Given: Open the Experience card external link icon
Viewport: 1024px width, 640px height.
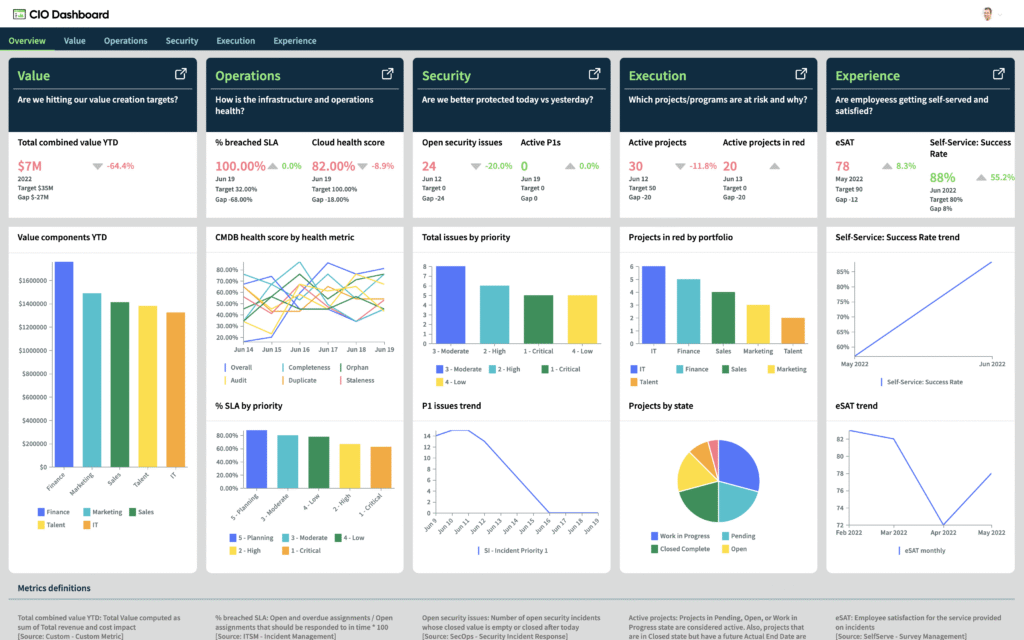Looking at the screenshot, I should pos(998,73).
